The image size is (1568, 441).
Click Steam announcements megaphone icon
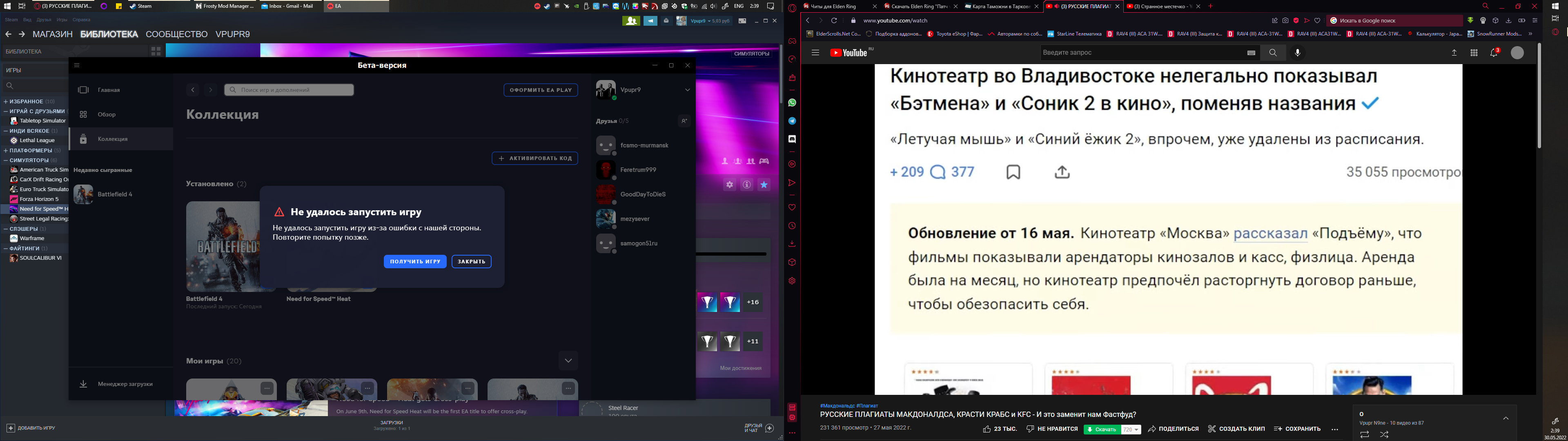651,21
